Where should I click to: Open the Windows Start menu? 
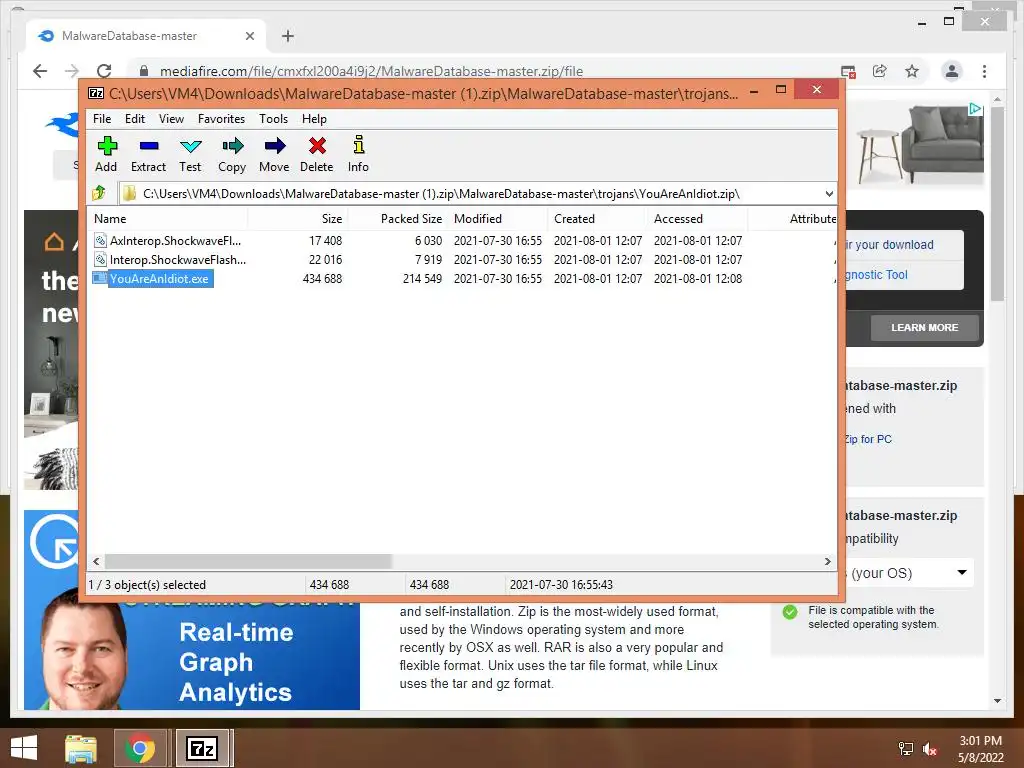coord(24,748)
